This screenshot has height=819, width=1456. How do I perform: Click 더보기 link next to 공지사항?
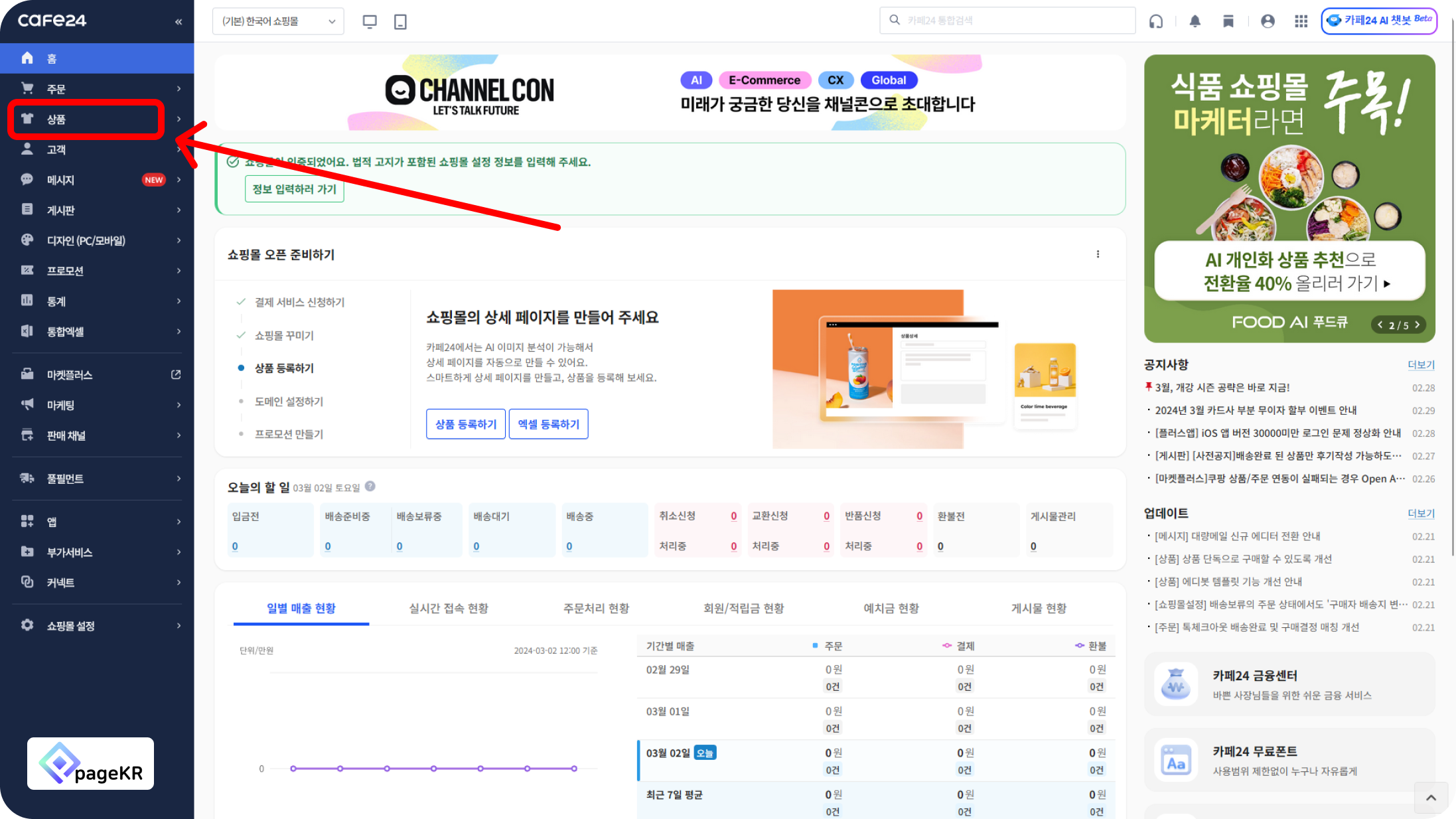tap(1421, 365)
